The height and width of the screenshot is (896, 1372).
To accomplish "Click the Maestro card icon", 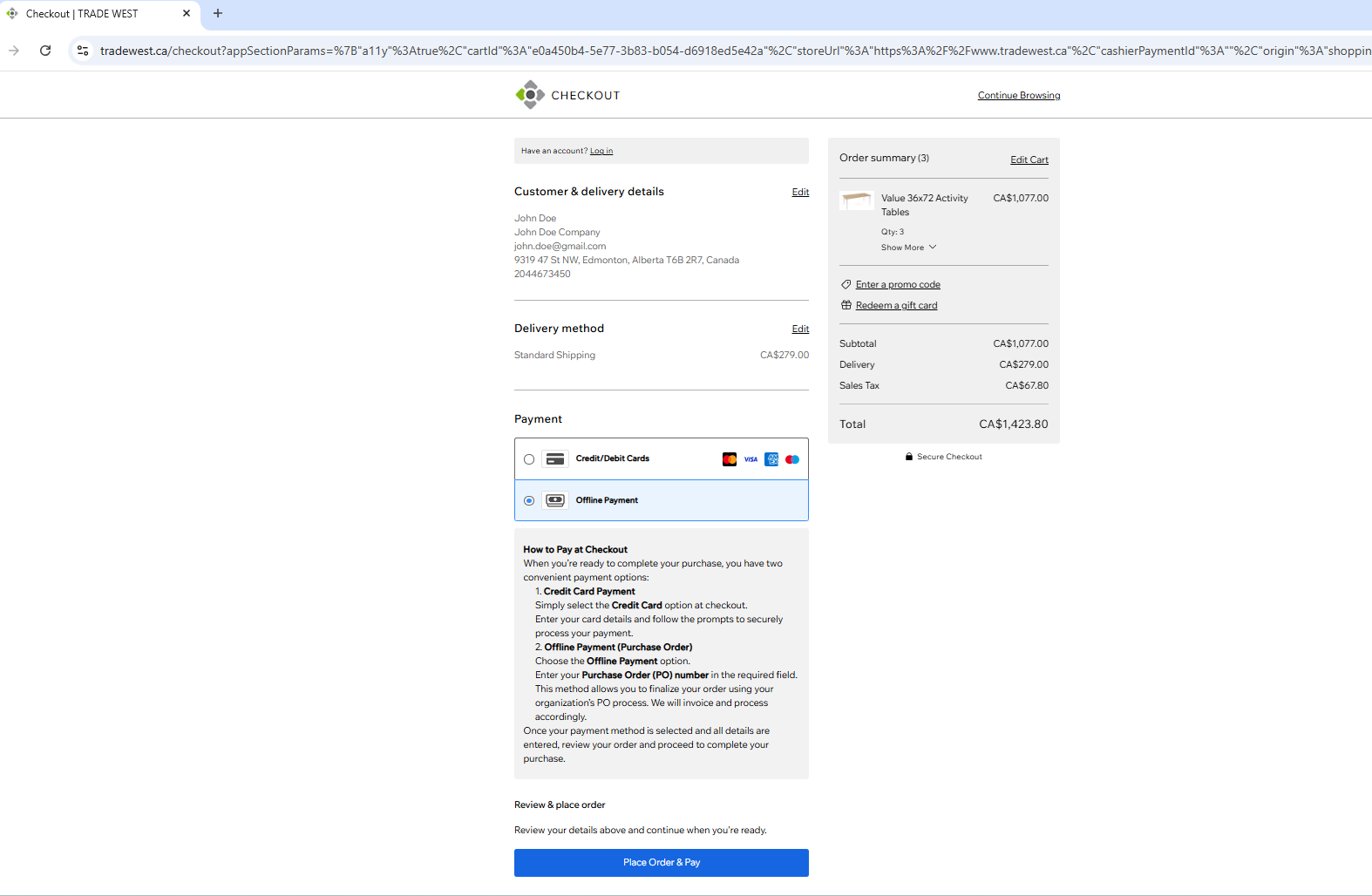I will point(792,459).
